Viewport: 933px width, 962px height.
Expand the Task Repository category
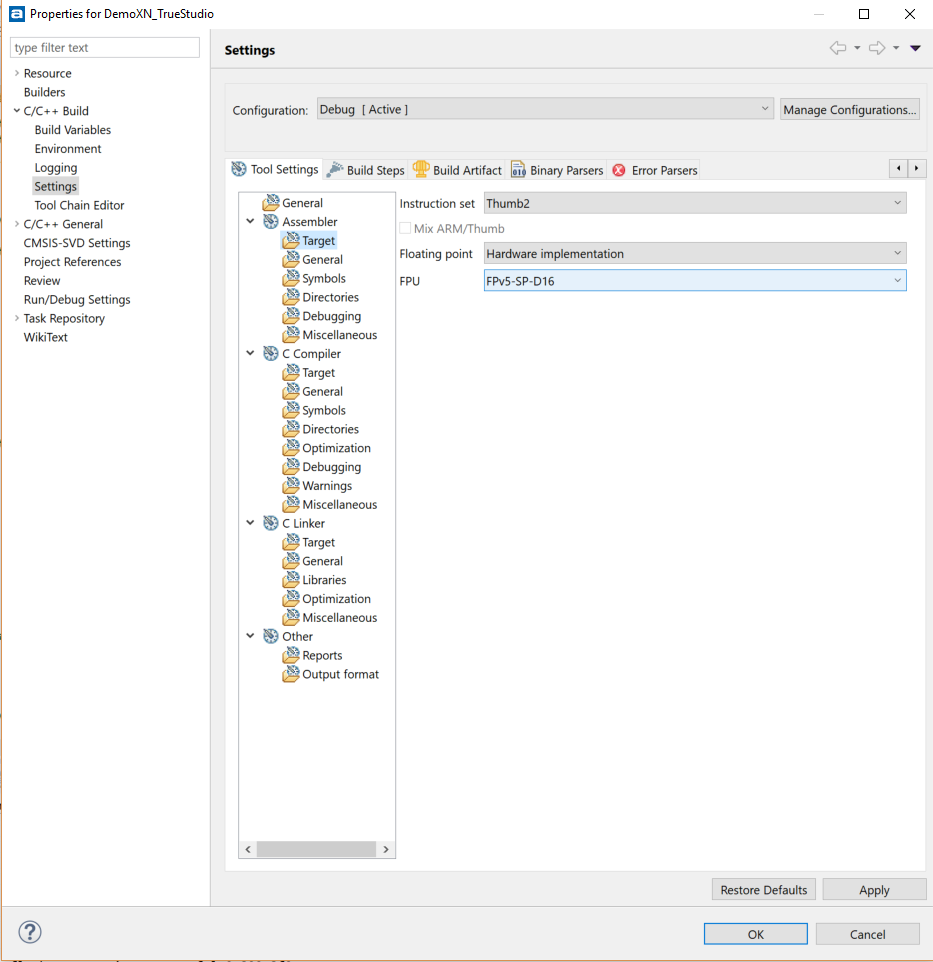17,318
